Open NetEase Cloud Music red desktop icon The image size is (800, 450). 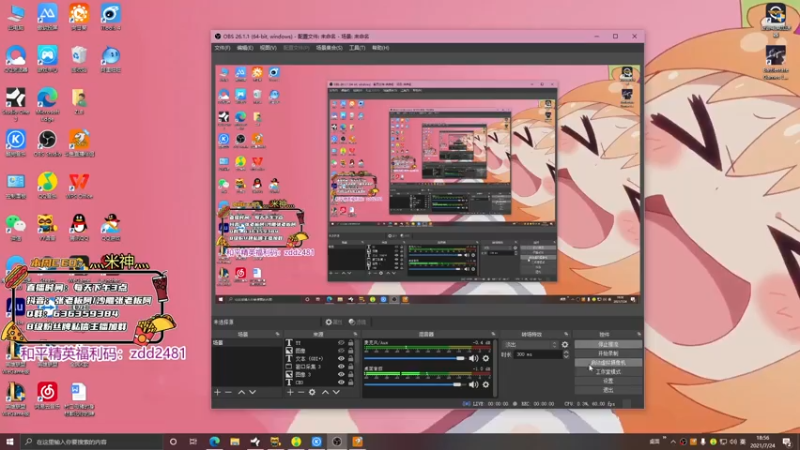coord(47,396)
